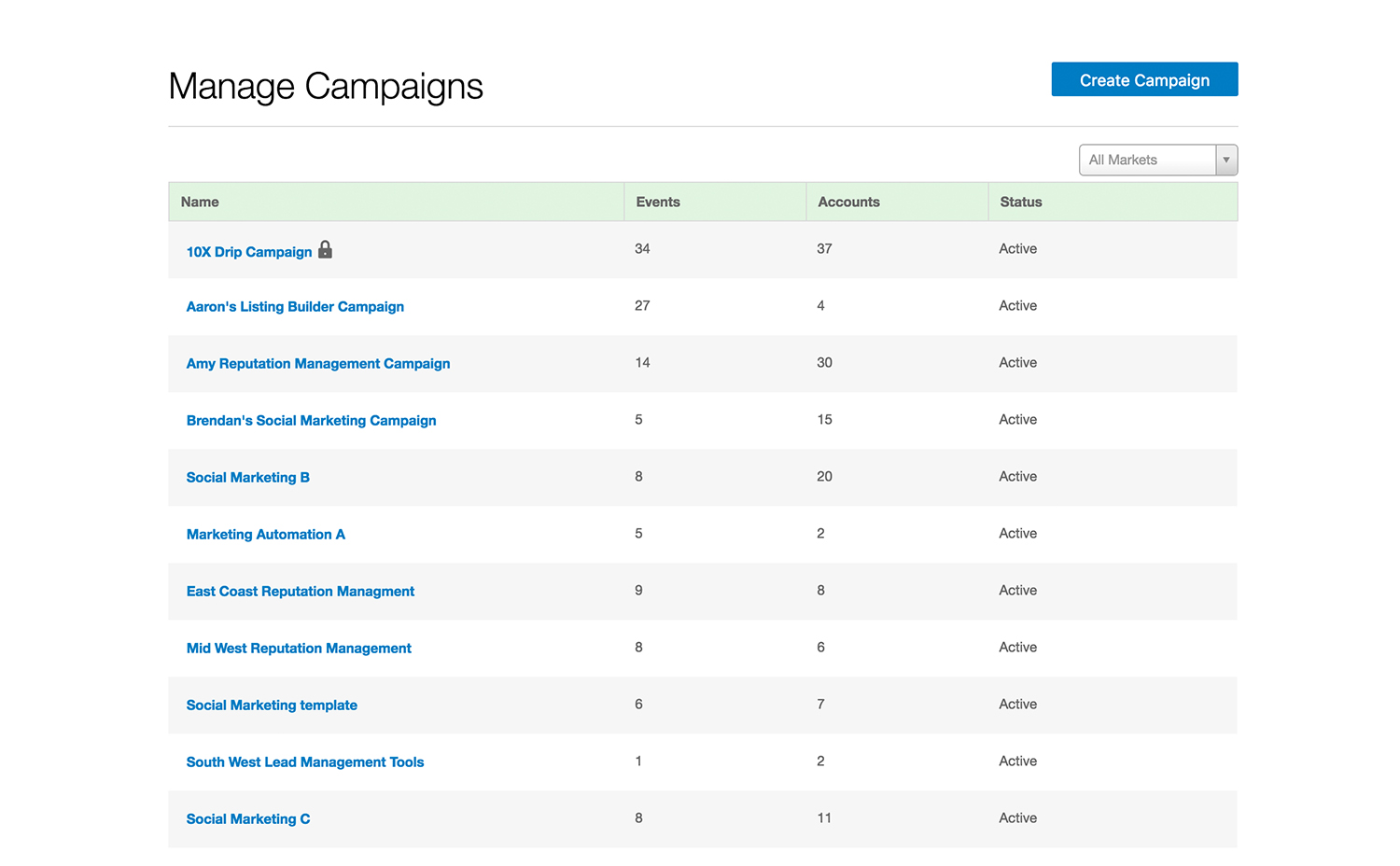Screen dimensions: 1400x866
Task: Select Aaron's Listing Builder Campaign
Action: coord(295,306)
